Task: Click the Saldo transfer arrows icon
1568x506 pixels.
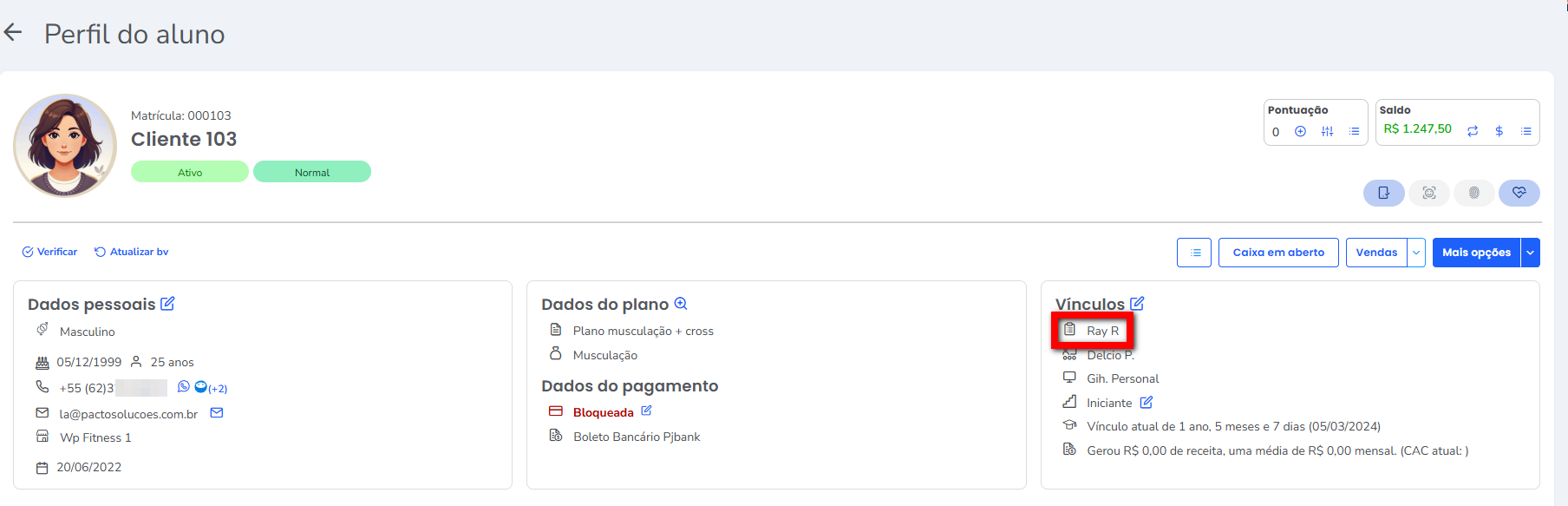Action: coord(1473,131)
